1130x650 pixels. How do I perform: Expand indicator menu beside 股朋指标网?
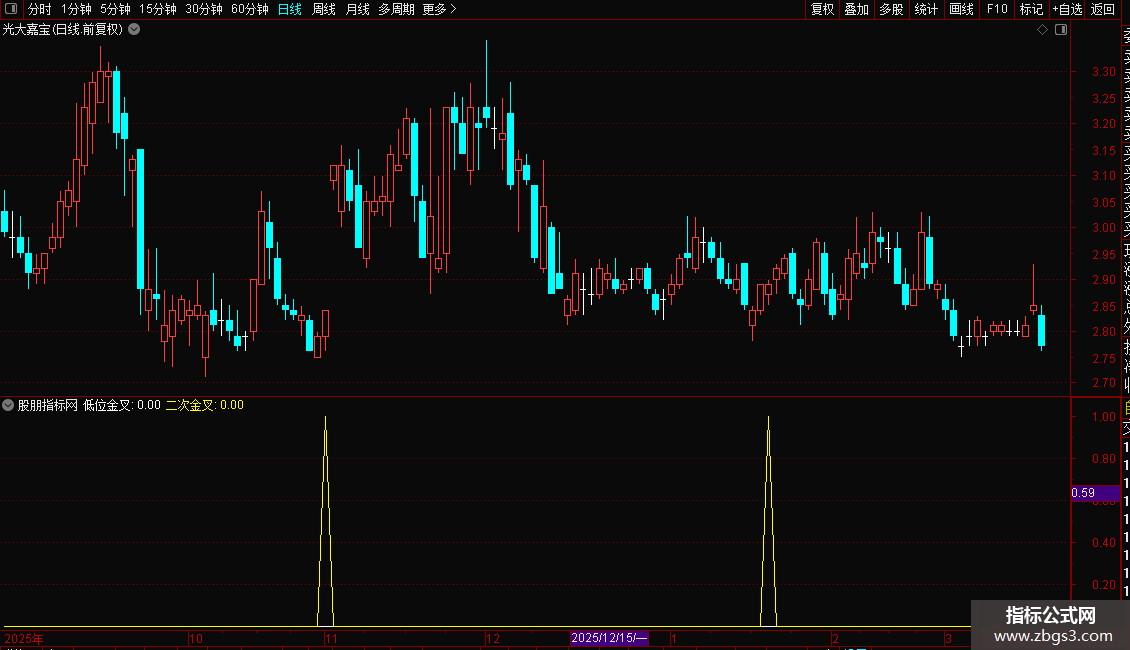(8, 405)
